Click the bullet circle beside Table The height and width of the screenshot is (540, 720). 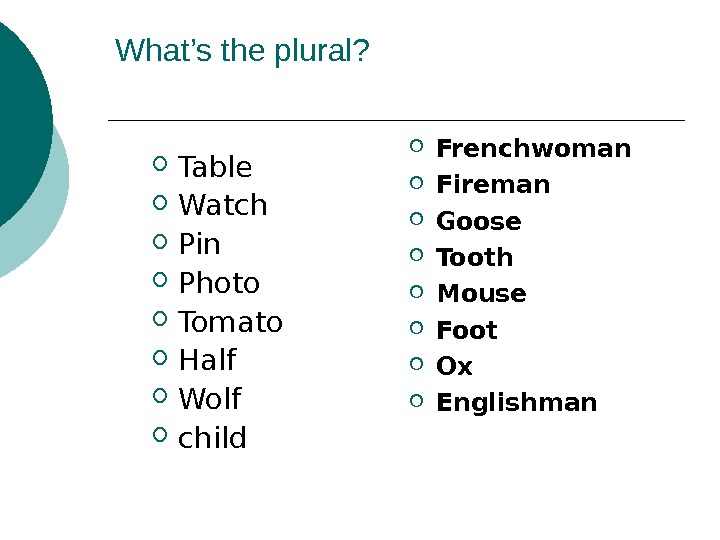coord(162,163)
